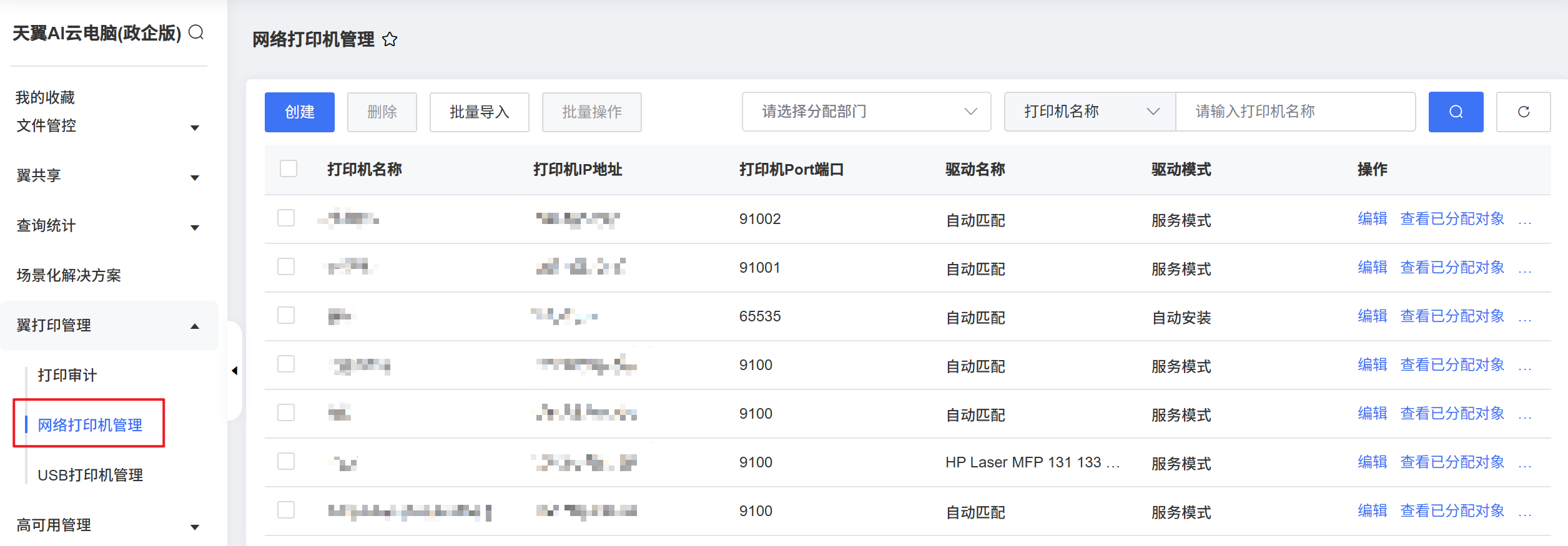Click the refresh icon button
This screenshot has height=546, width=1568.
click(1523, 112)
